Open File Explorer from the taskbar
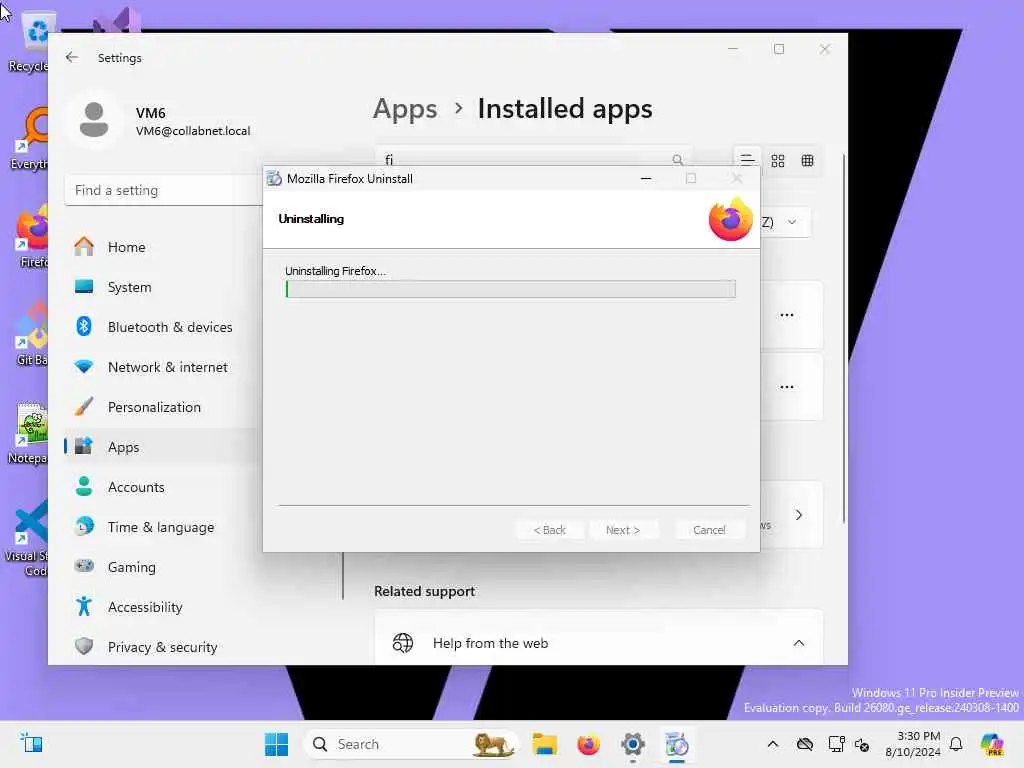Image resolution: width=1024 pixels, height=768 pixels. pos(544,744)
